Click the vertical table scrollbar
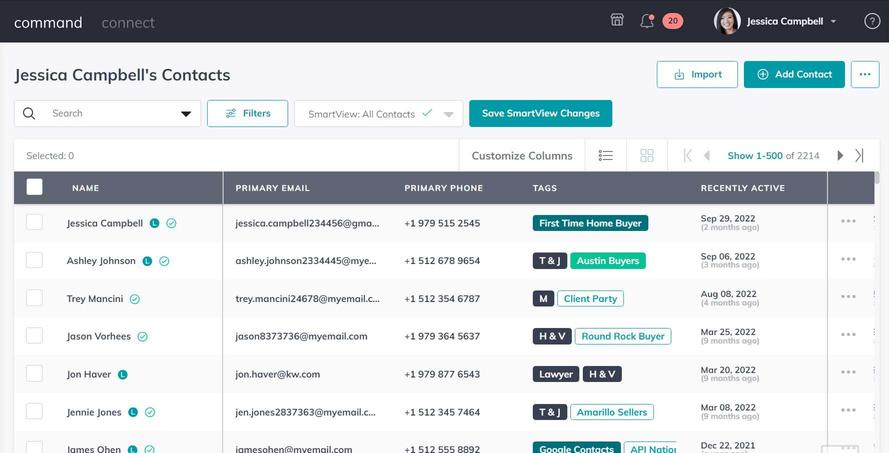 tap(877, 178)
